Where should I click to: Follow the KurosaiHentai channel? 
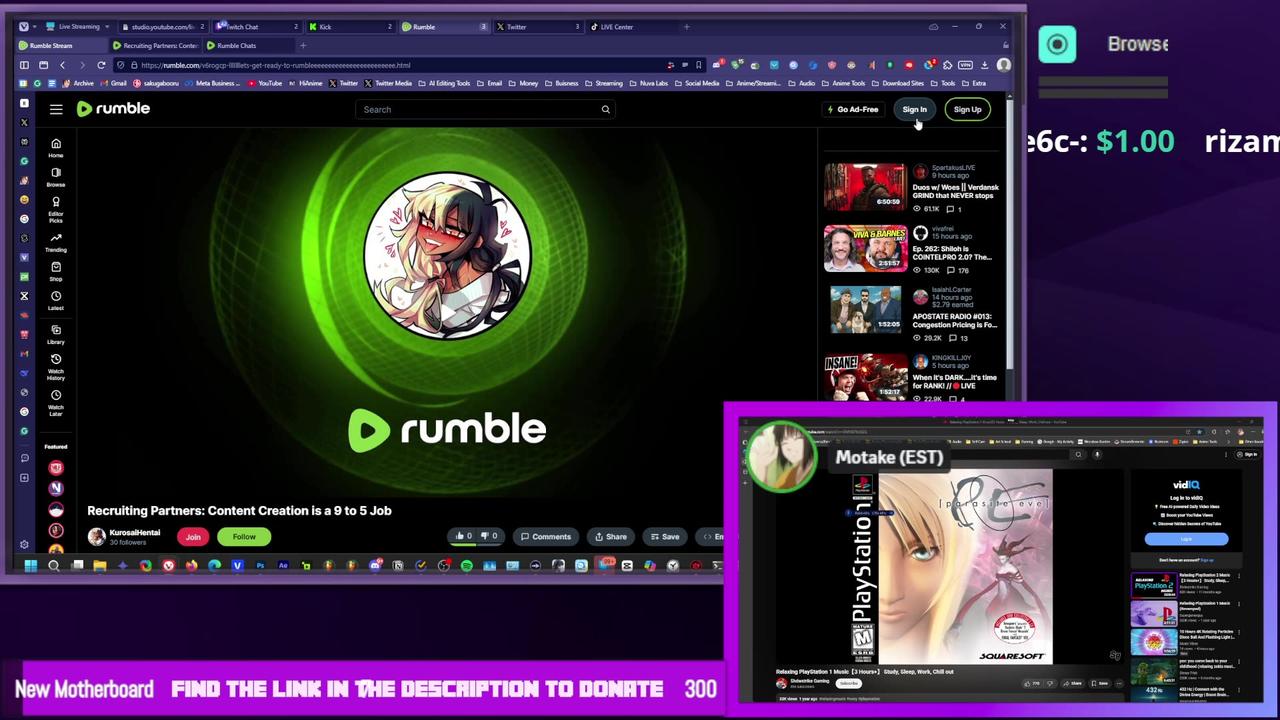click(244, 537)
